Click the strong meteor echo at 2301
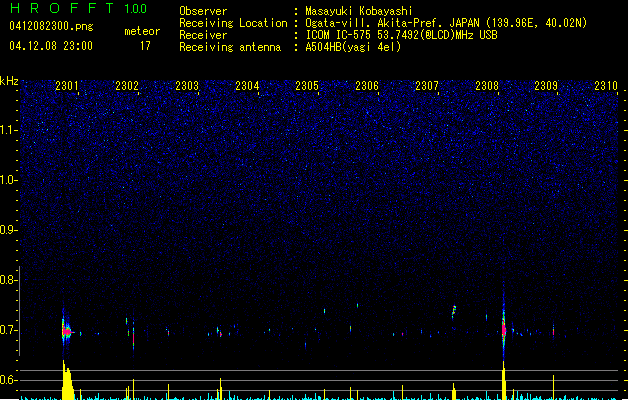Image resolution: width=629 pixels, height=400 pixels. pos(66,331)
